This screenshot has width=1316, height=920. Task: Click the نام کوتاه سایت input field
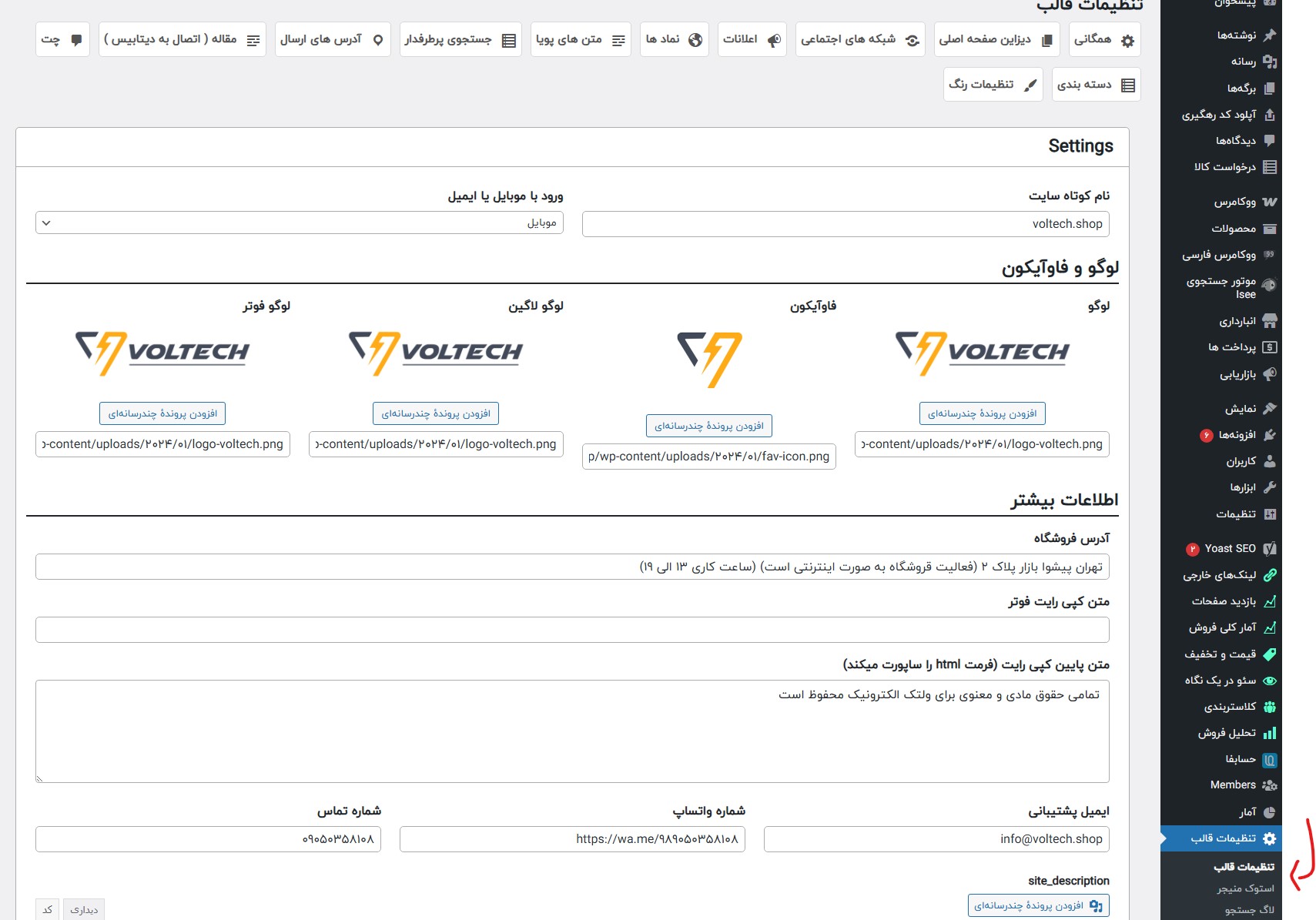click(846, 224)
